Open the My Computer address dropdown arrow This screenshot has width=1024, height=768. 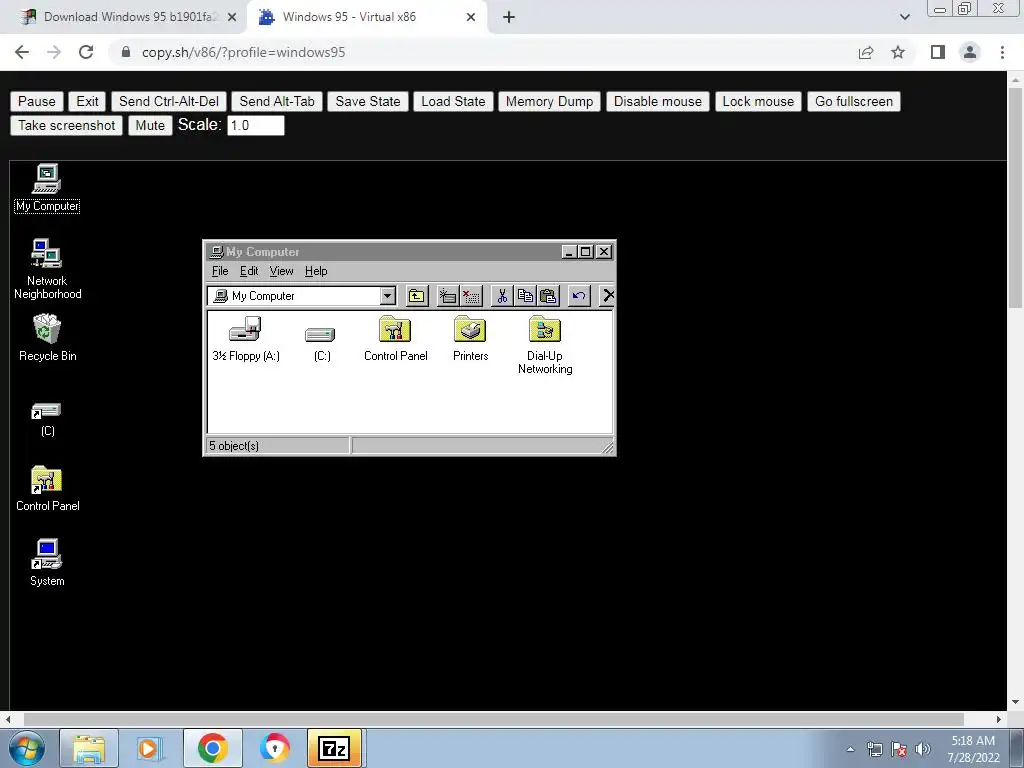click(387, 296)
